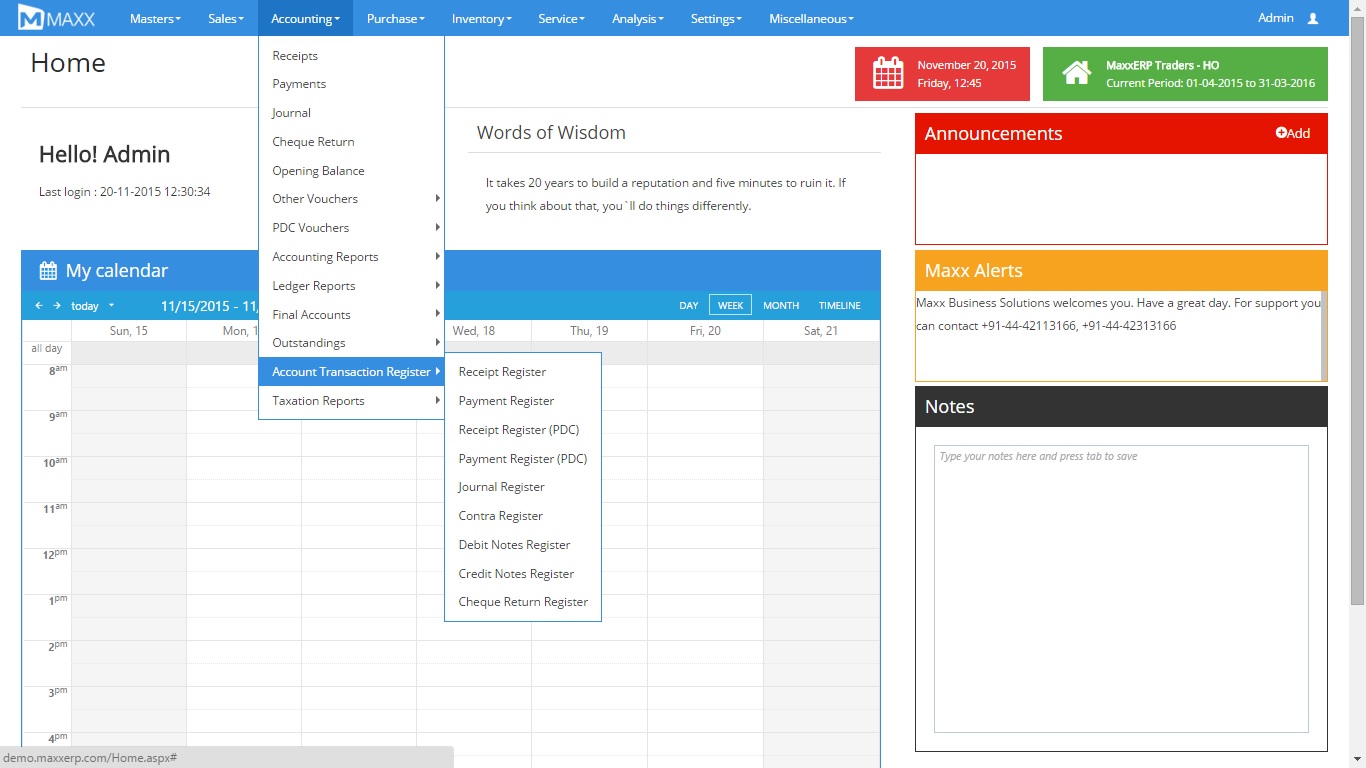Open Opening Balance under Accounting
Image resolution: width=1366 pixels, height=768 pixels.
click(x=318, y=171)
